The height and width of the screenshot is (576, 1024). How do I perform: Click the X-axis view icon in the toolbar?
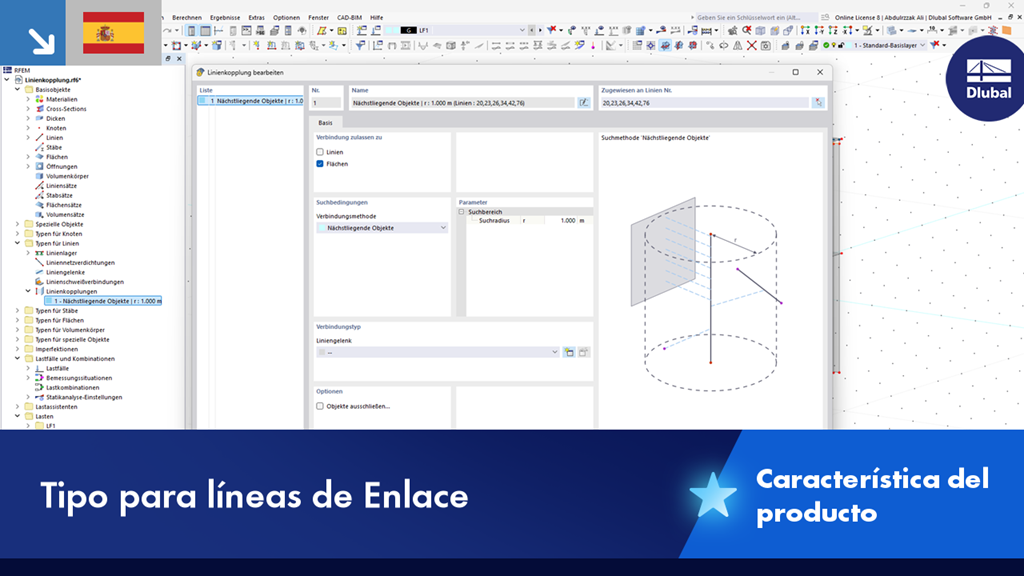tap(805, 30)
